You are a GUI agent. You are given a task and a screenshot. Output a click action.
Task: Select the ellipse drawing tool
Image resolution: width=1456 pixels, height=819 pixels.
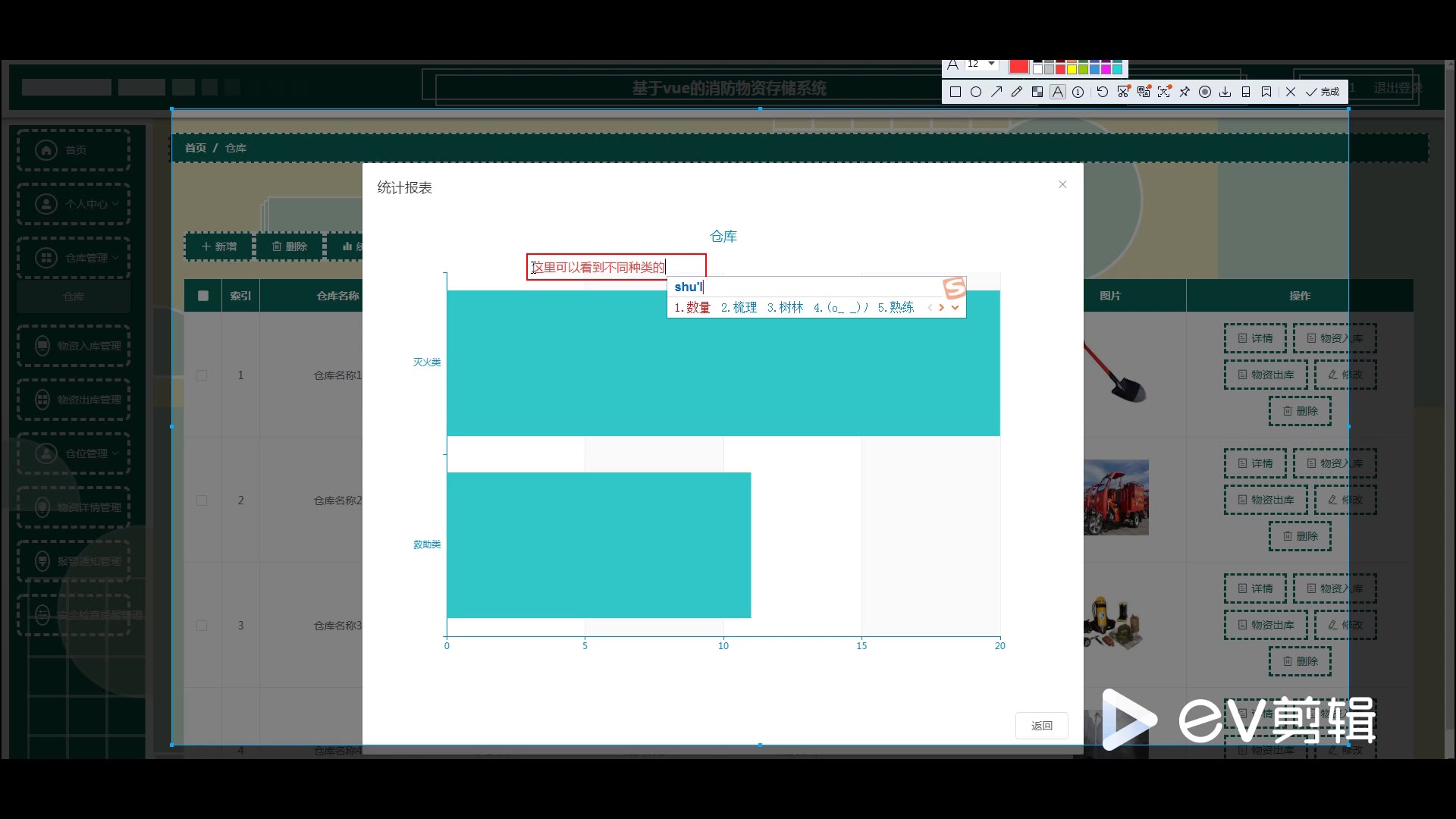click(976, 92)
